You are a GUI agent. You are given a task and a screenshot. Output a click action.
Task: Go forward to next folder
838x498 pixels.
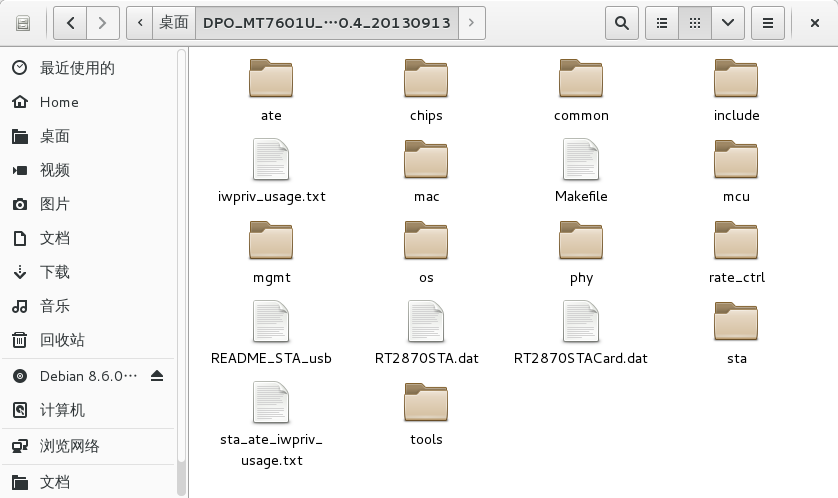coord(103,23)
